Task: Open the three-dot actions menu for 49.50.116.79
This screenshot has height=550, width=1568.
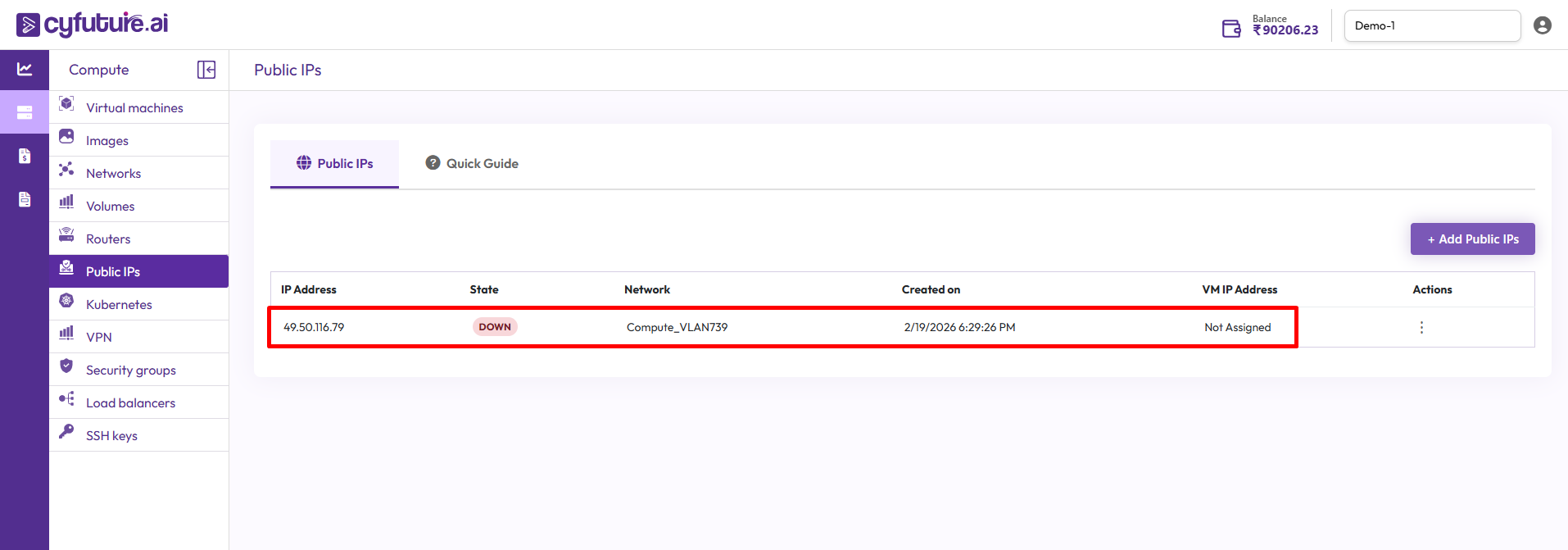Action: pyautogui.click(x=1421, y=327)
